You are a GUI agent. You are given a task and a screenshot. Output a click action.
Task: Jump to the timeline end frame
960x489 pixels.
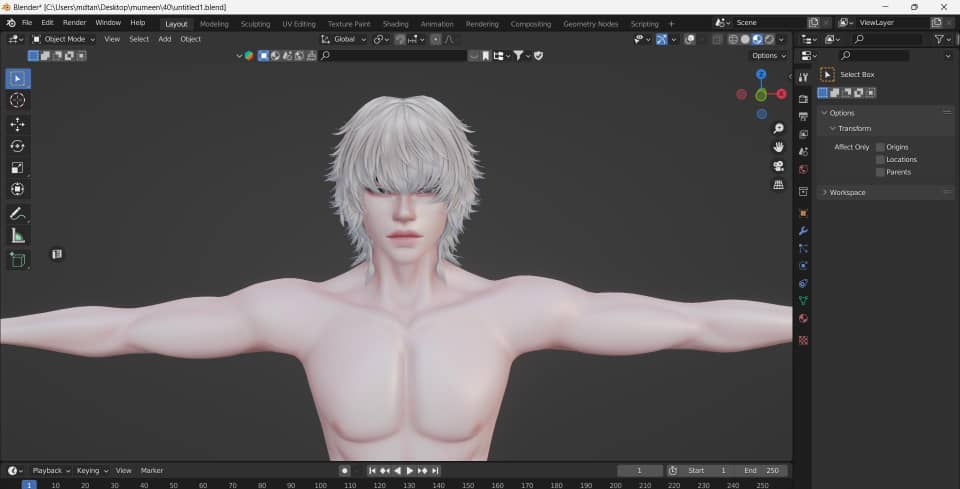[435, 471]
